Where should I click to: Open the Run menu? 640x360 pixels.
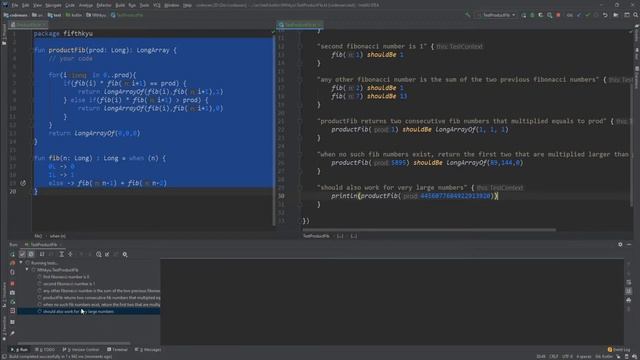click(132, 5)
